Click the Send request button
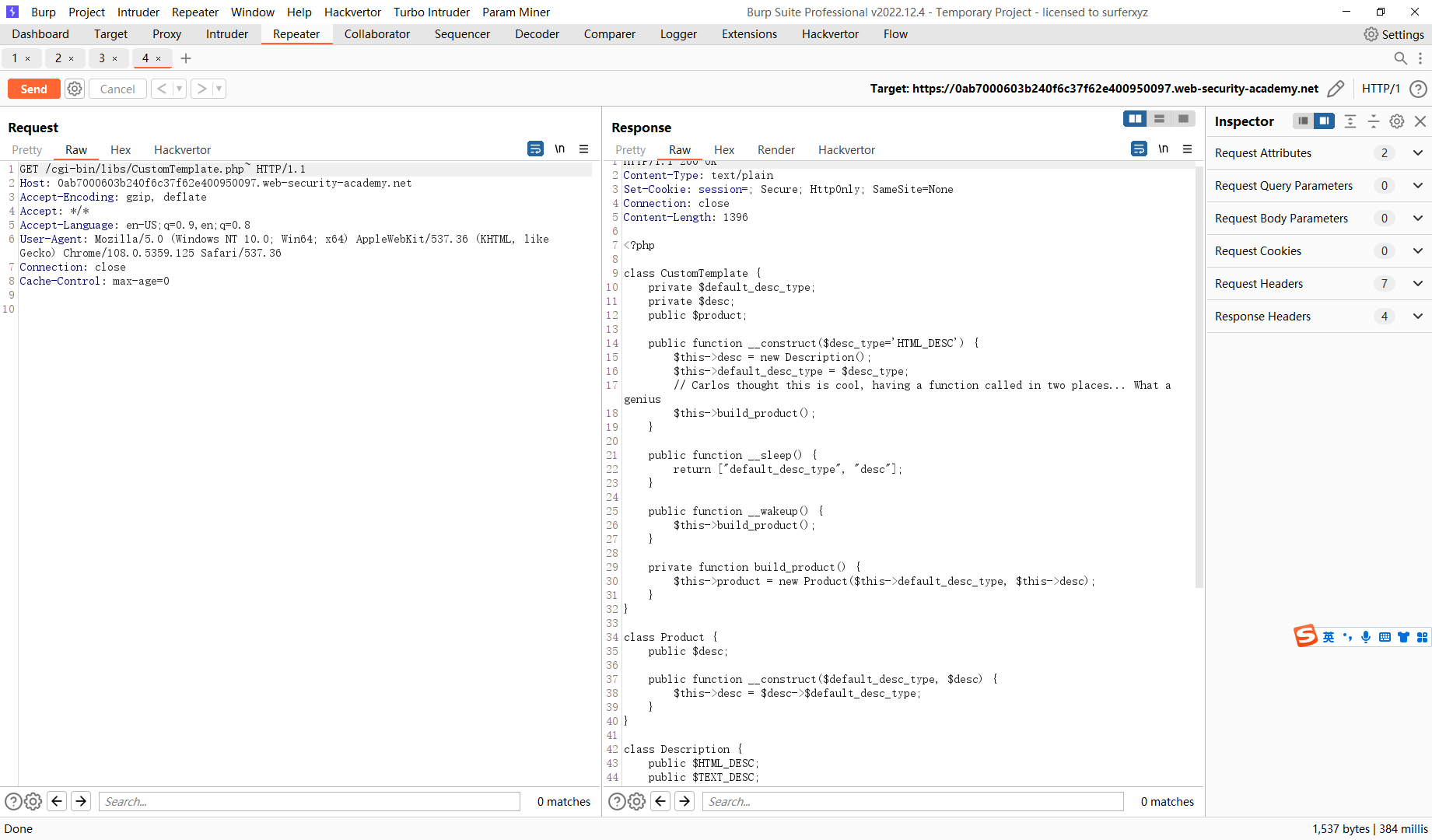The width and height of the screenshot is (1432, 840). [x=33, y=89]
